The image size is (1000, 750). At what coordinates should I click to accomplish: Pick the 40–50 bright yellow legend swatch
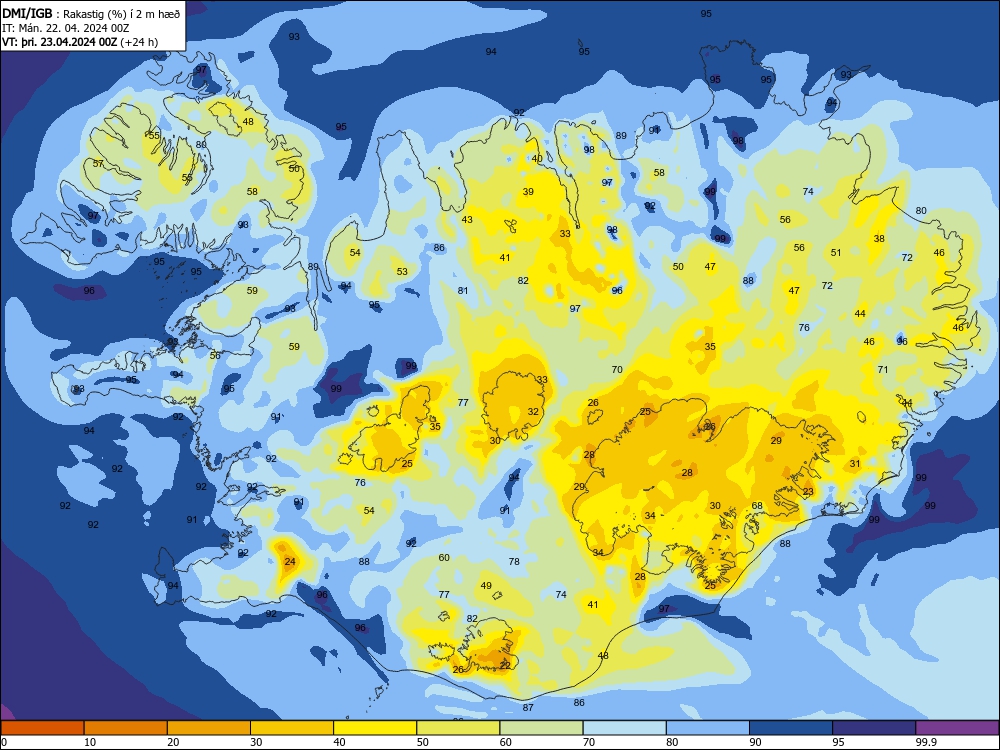(x=375, y=728)
